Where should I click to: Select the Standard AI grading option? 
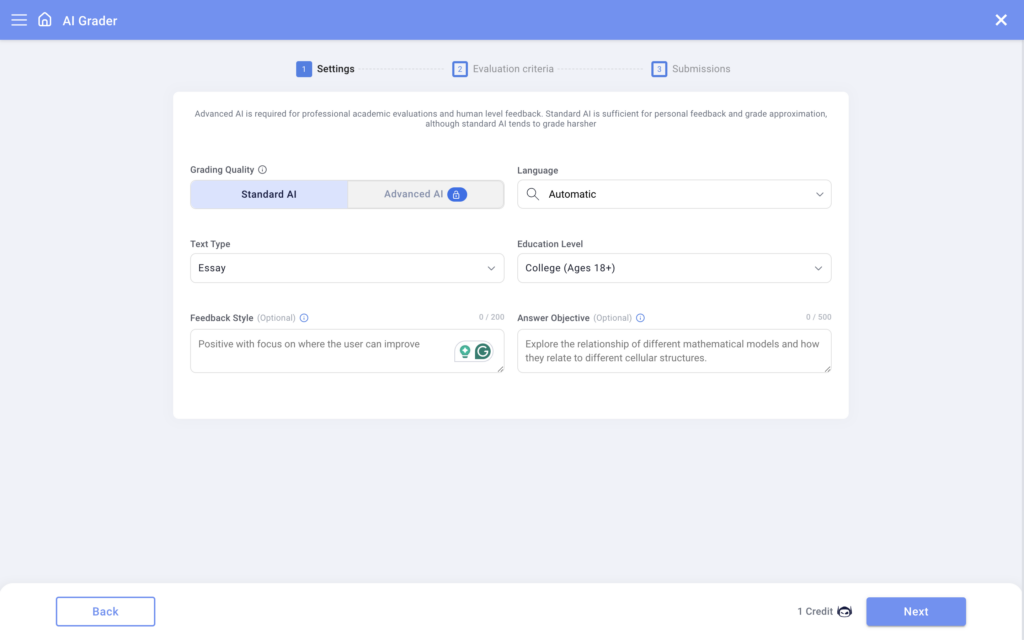(x=269, y=194)
